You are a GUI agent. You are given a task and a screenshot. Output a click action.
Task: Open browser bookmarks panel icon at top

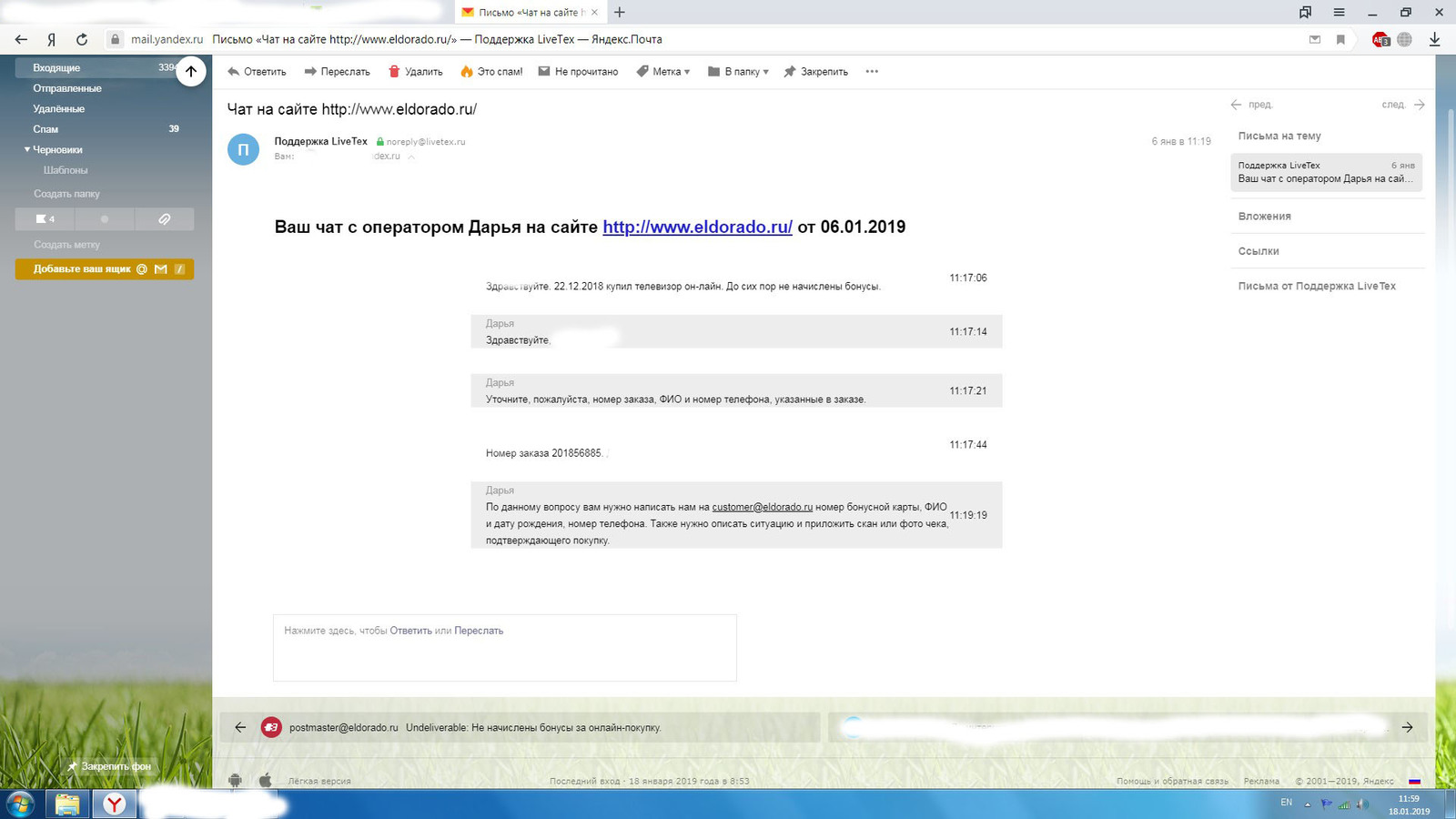pos(1305,12)
